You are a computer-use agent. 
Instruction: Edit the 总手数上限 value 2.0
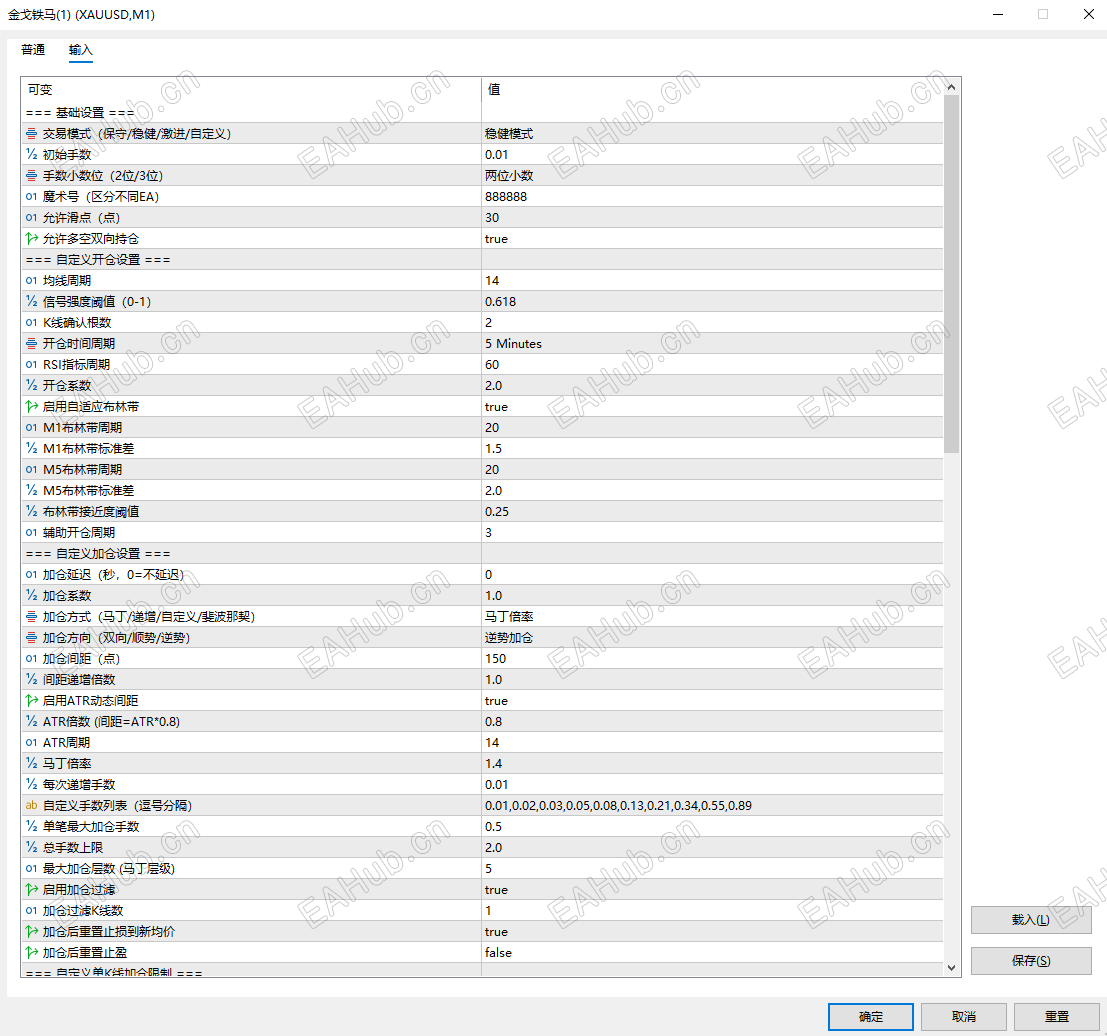[712, 847]
